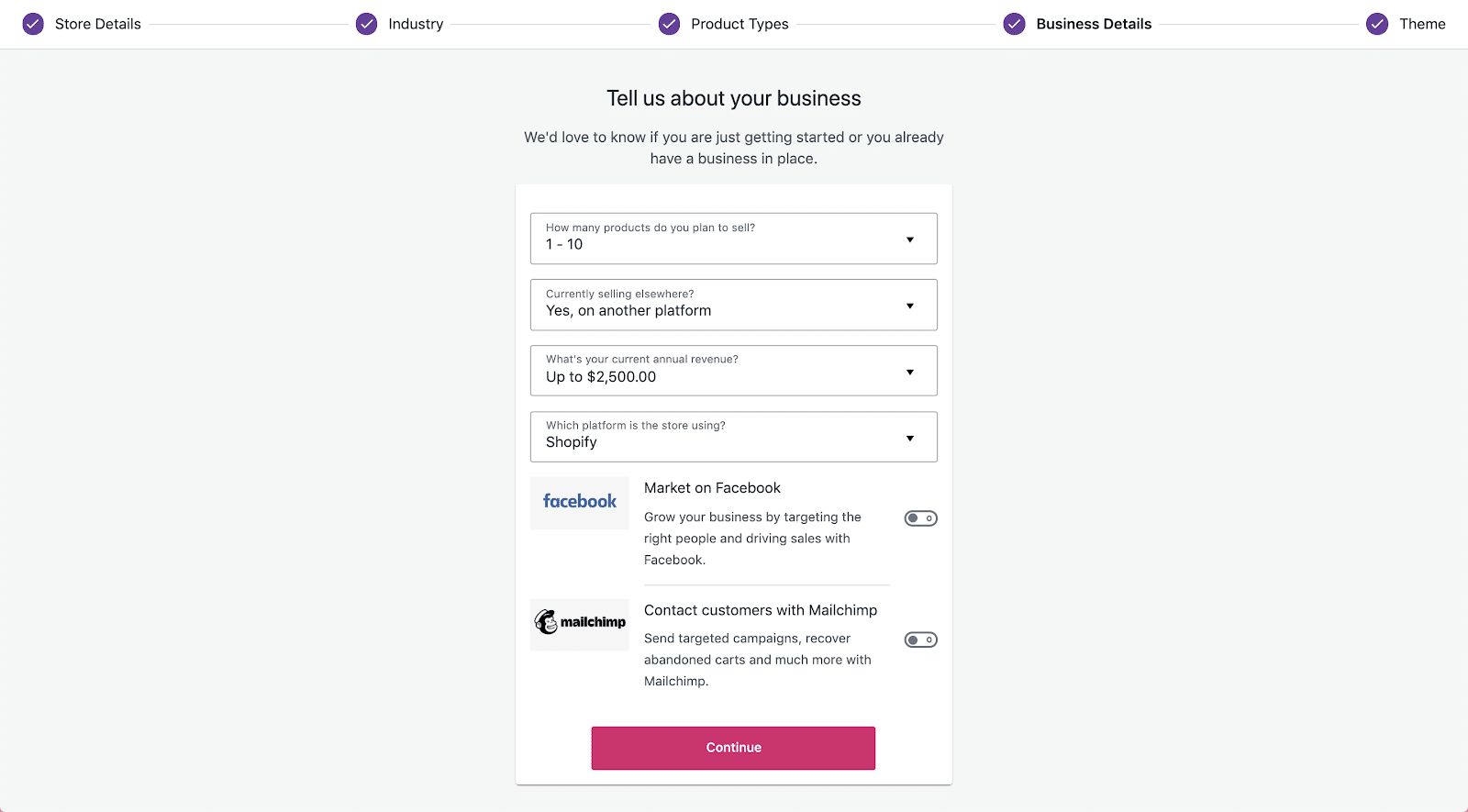This screenshot has width=1468, height=812.
Task: Click the Contact customers with Mailchimp heading
Action: click(761, 610)
